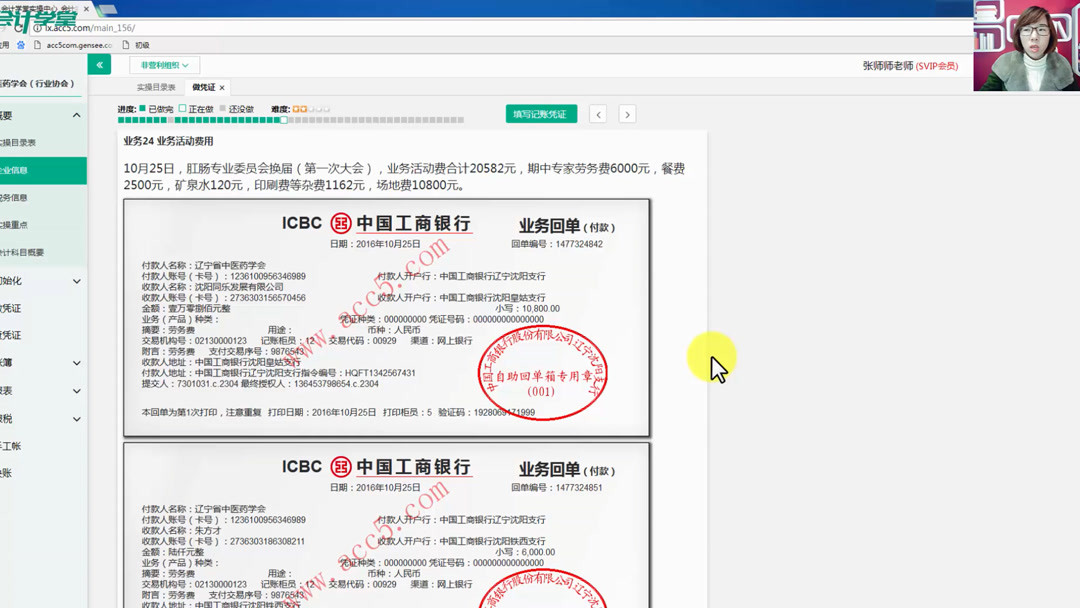Collapse the sidebar using the « icon
Screen dimensions: 1080x608
99,63
